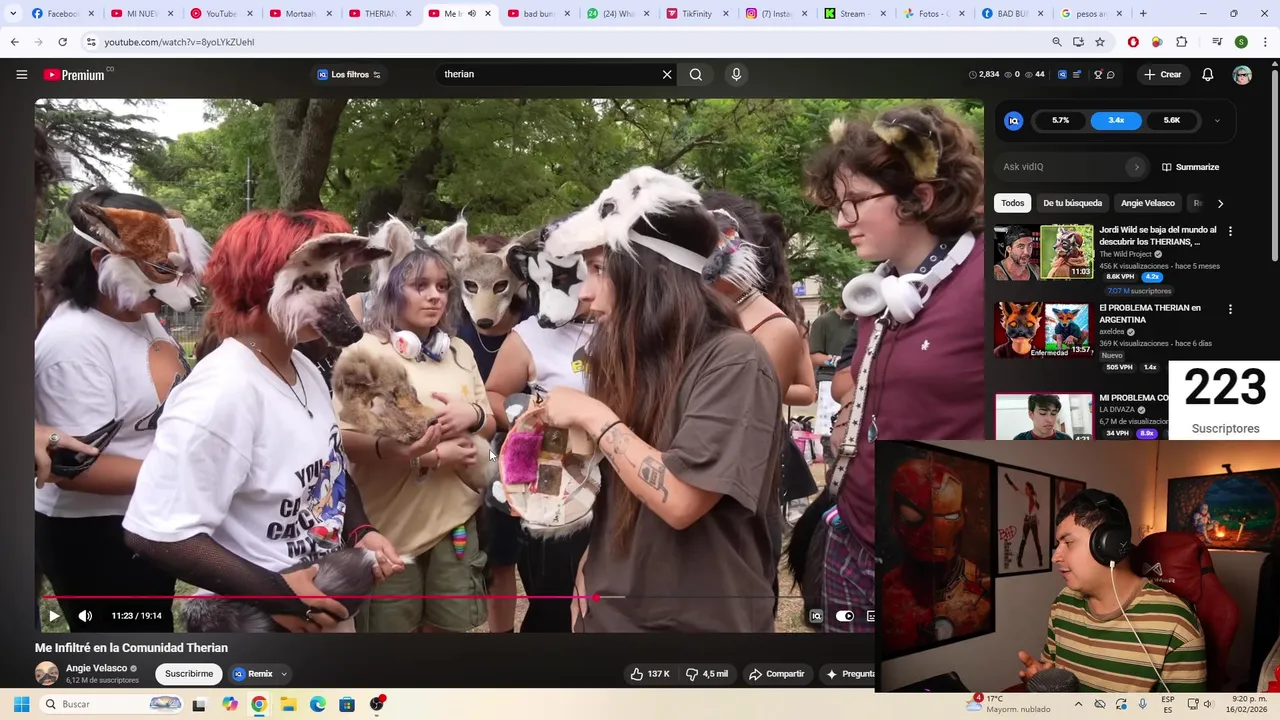
Task: Open 'El PROBLEMA THERIAN en ARGENTINA' title
Action: point(1150,314)
